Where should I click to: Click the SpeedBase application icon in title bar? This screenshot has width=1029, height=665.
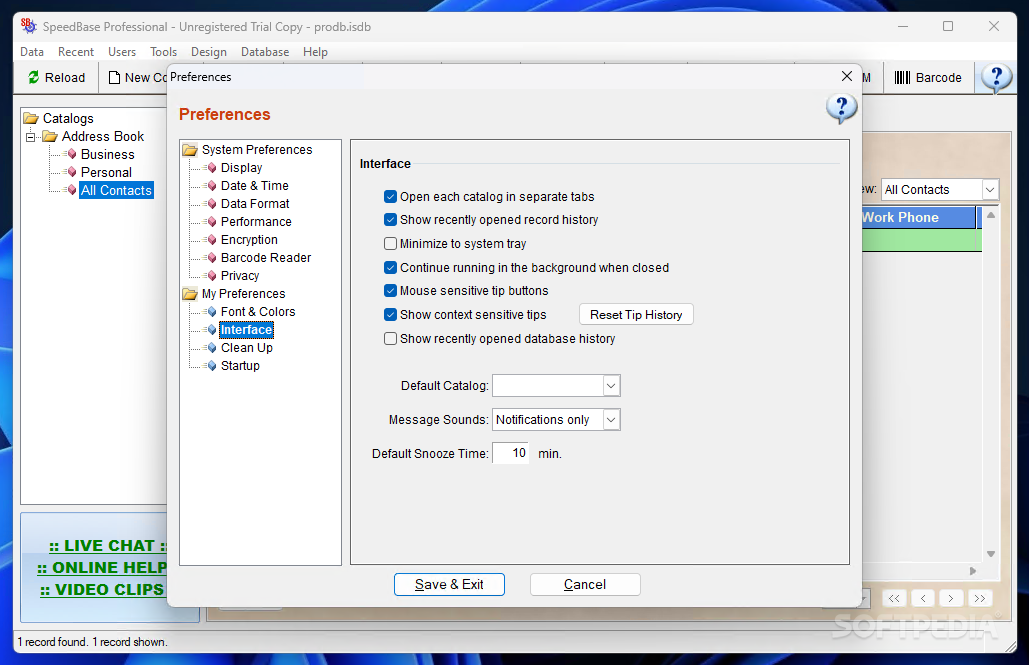pyautogui.click(x=28, y=26)
